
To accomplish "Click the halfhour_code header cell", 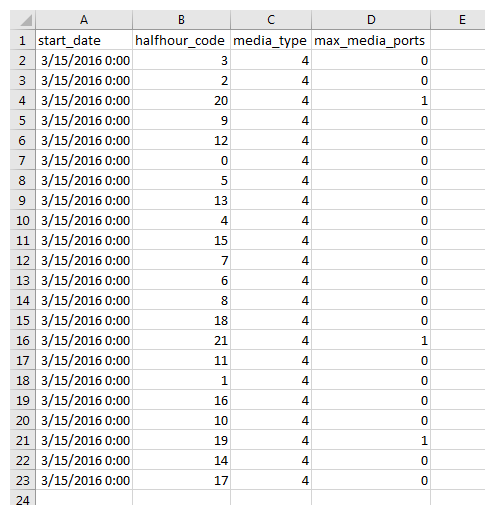I will pos(181,40).
